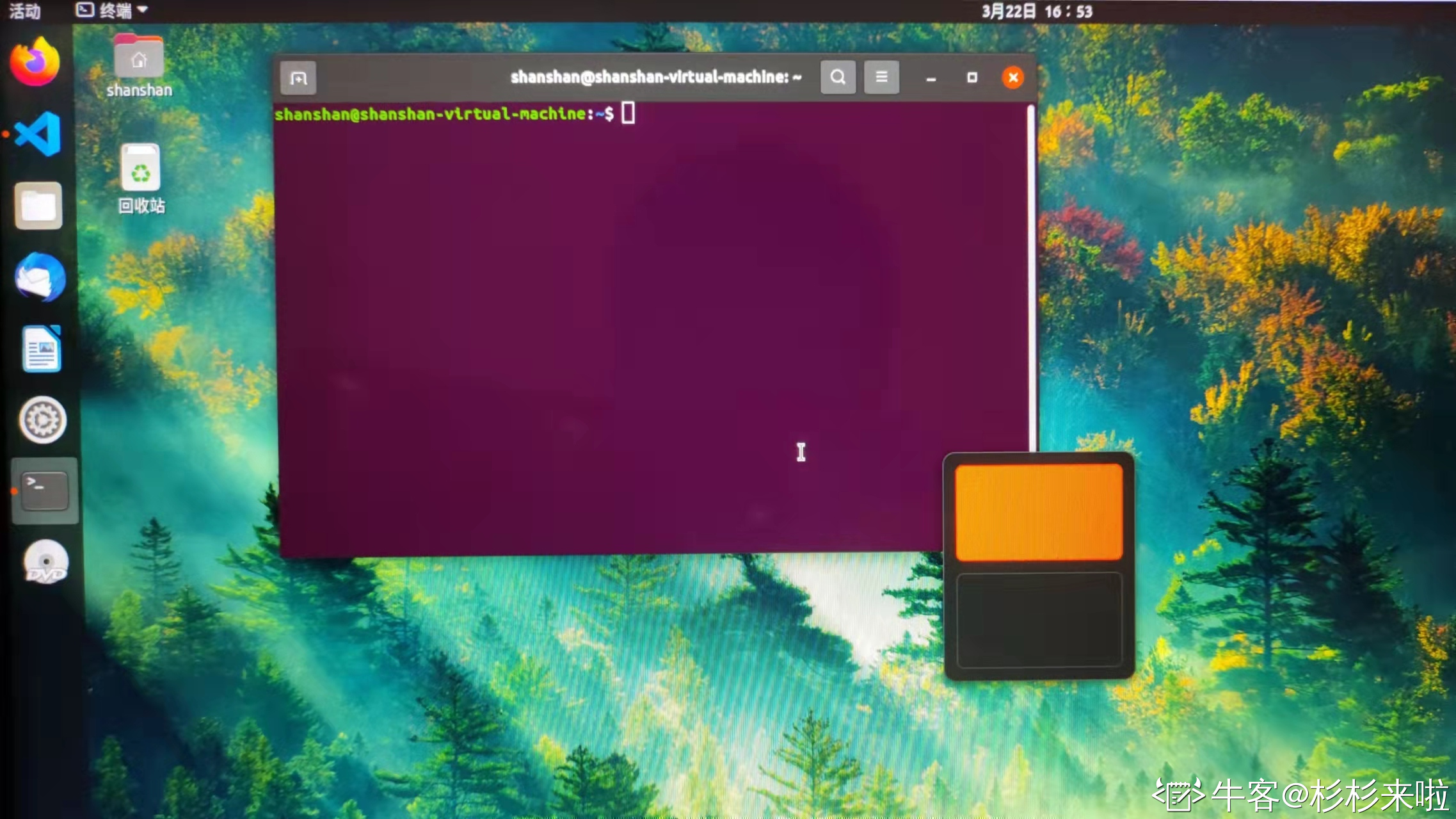
Task: Open the terminal hamburger menu
Action: click(x=881, y=77)
